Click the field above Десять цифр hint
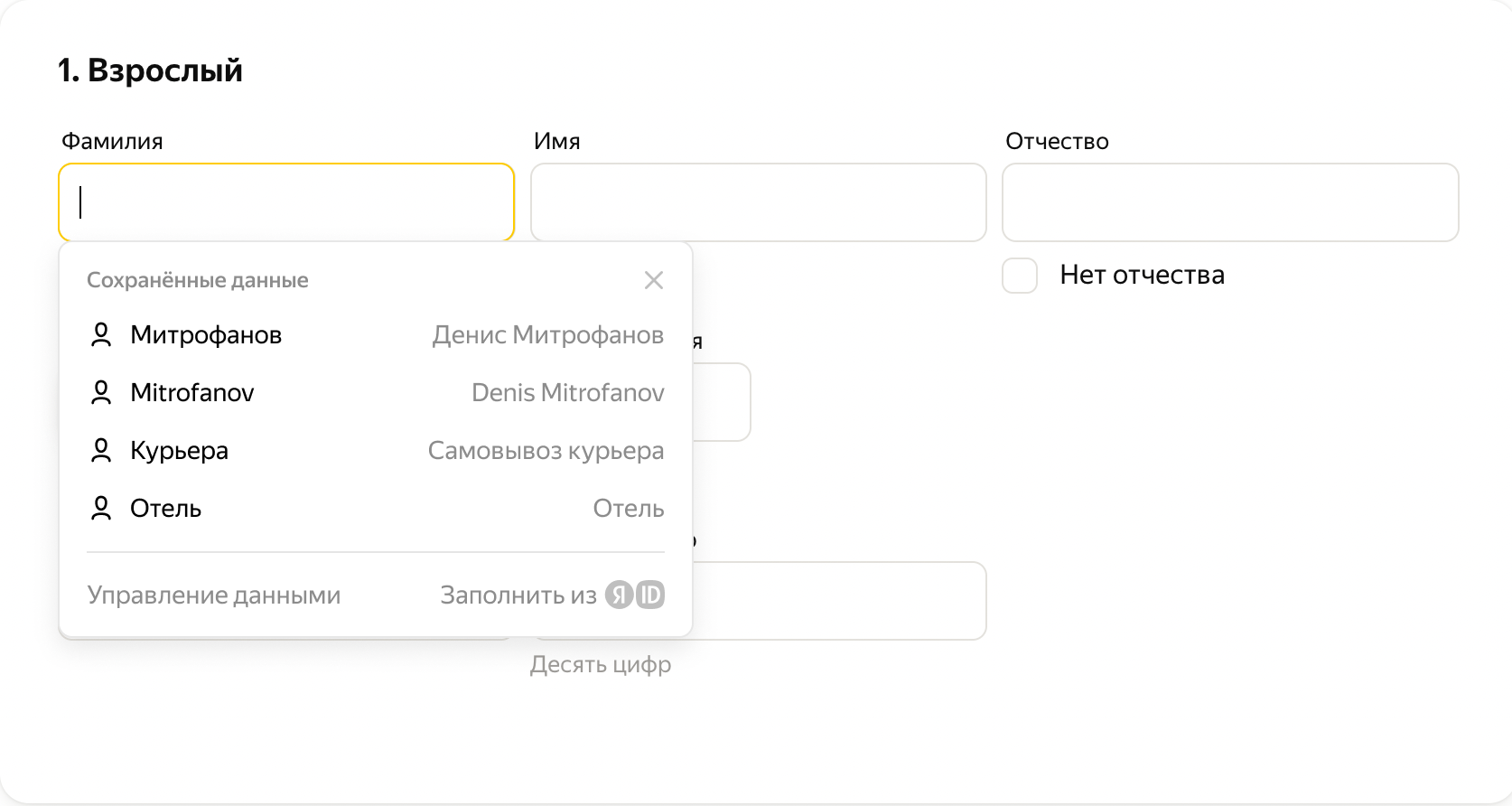 point(838,601)
